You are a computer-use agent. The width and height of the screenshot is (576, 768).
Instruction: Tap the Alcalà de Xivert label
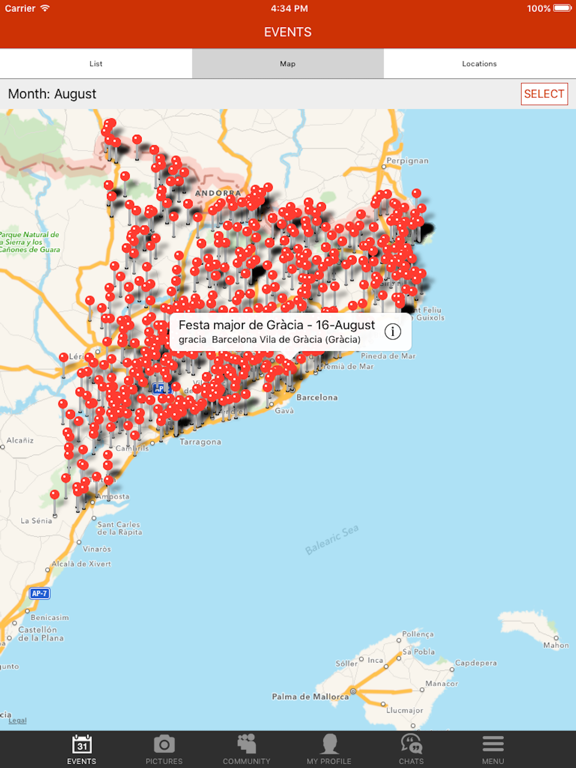pos(81,564)
